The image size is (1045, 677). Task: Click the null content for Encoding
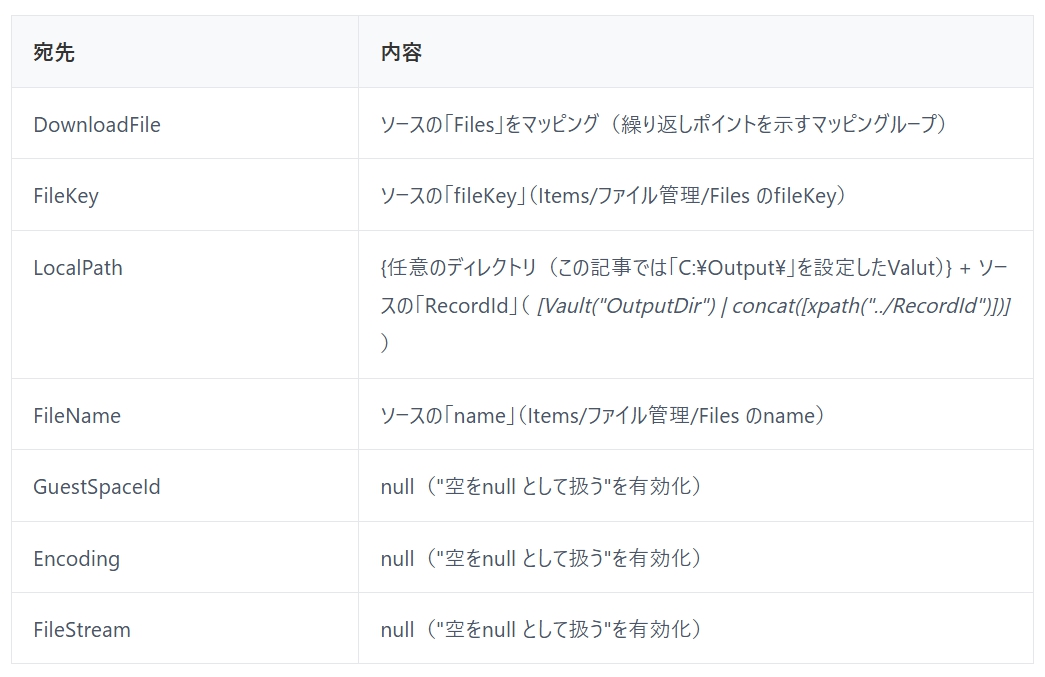pos(397,558)
